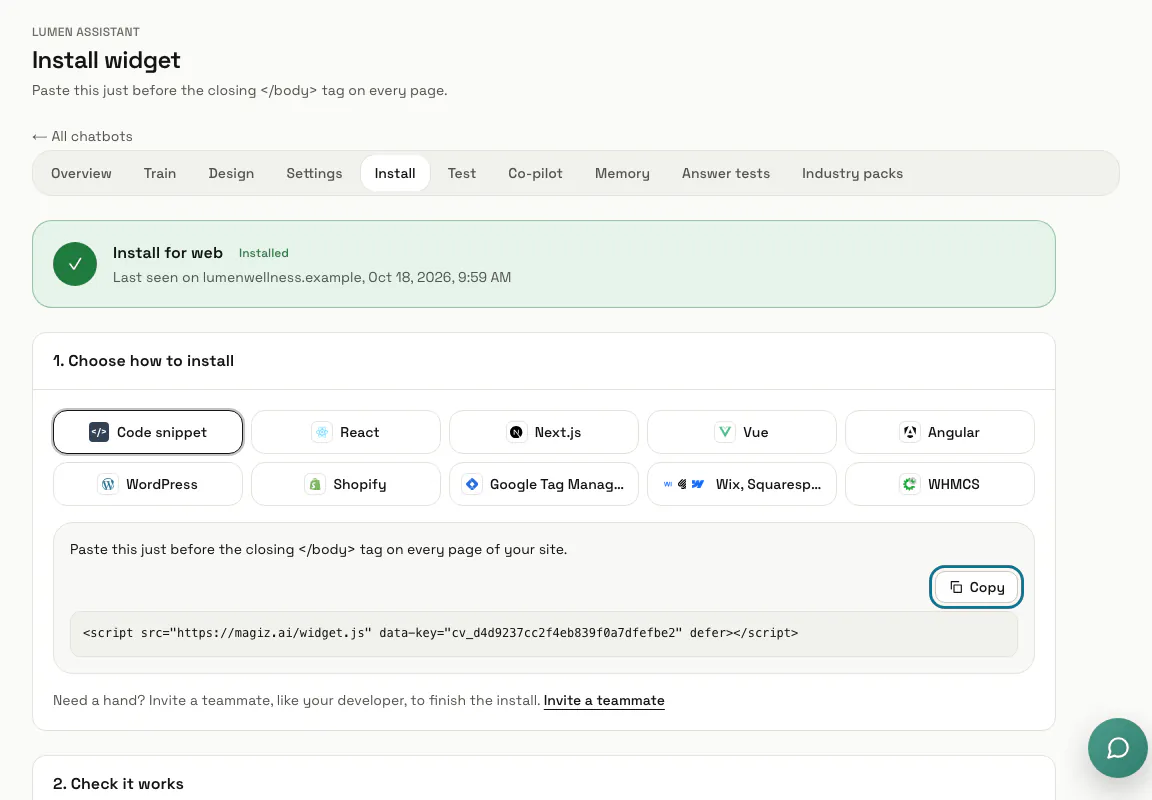
Task: Click the green installed checkmark icon
Action: (75, 264)
